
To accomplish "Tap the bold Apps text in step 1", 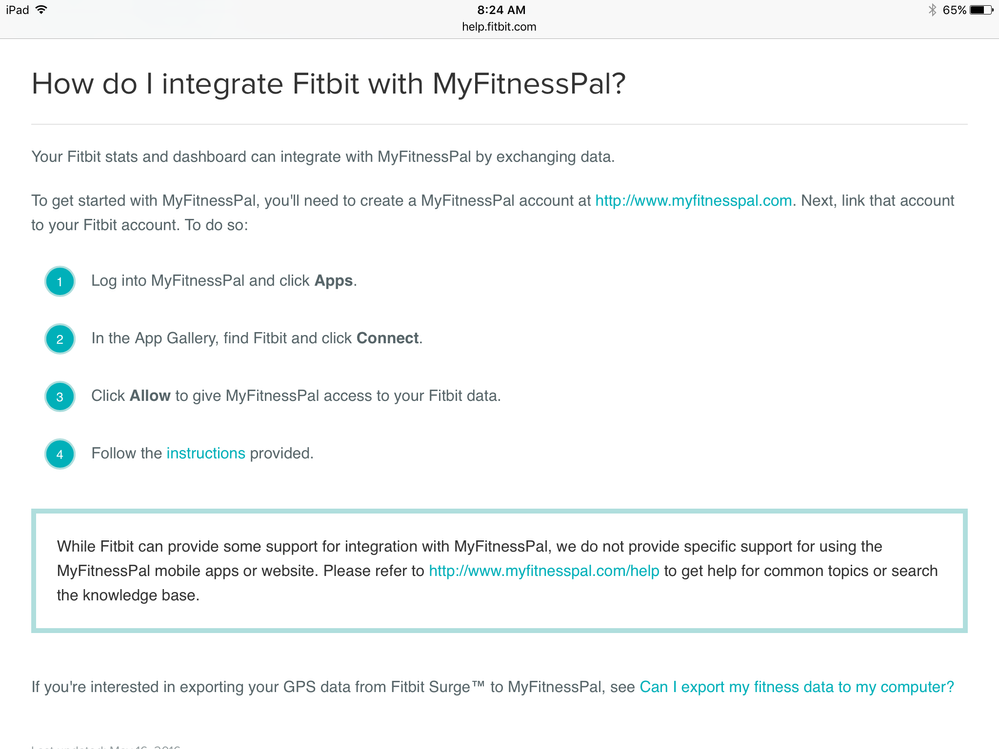I will point(333,281).
